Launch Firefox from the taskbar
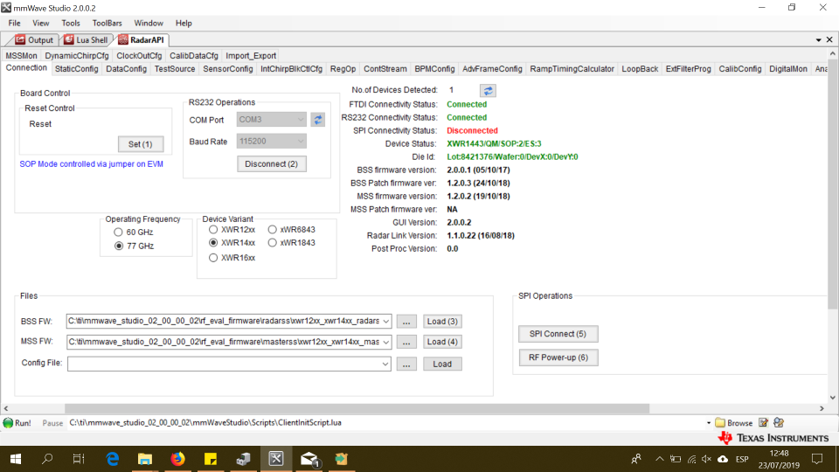Image resolution: width=839 pixels, height=472 pixels. [178, 459]
